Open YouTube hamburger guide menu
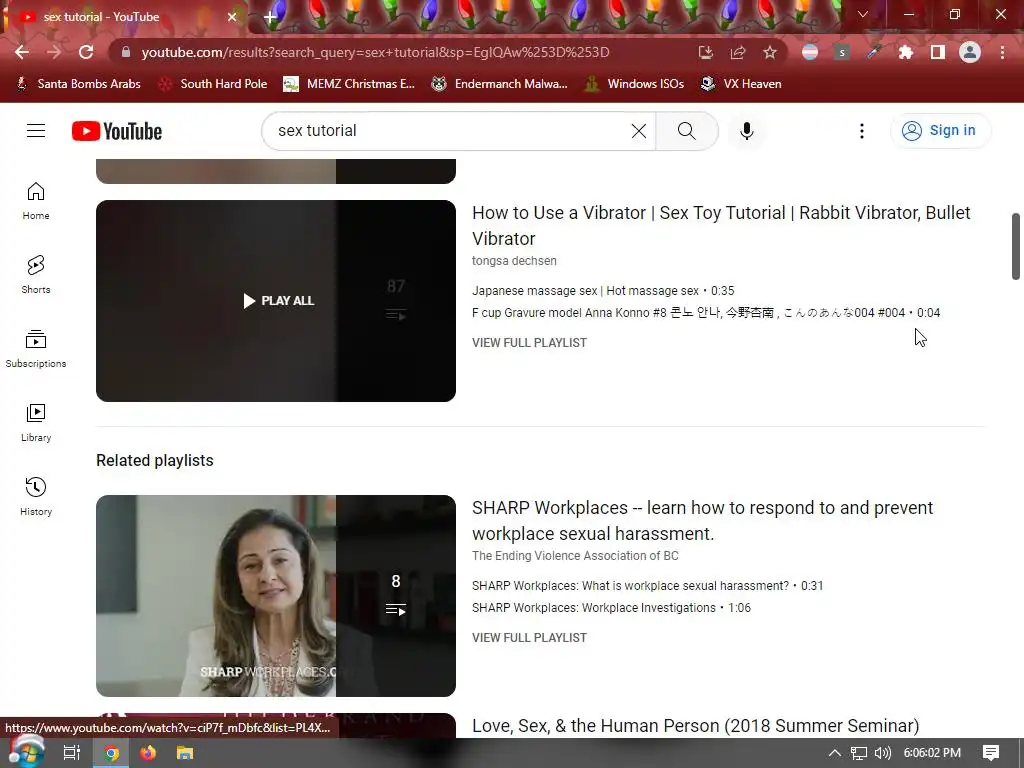Image resolution: width=1024 pixels, height=768 pixels. 36,131
